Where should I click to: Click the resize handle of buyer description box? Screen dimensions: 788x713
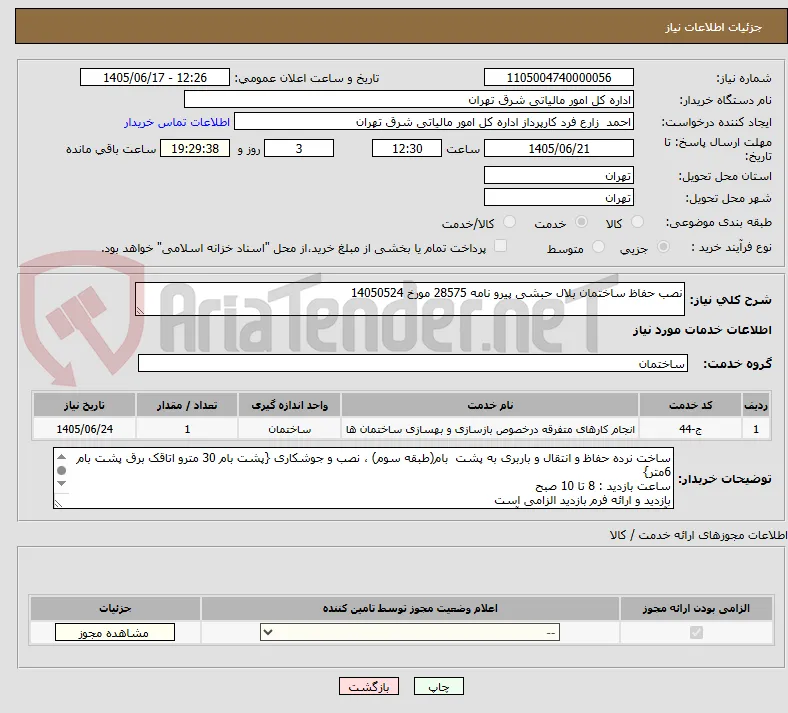(x=58, y=504)
